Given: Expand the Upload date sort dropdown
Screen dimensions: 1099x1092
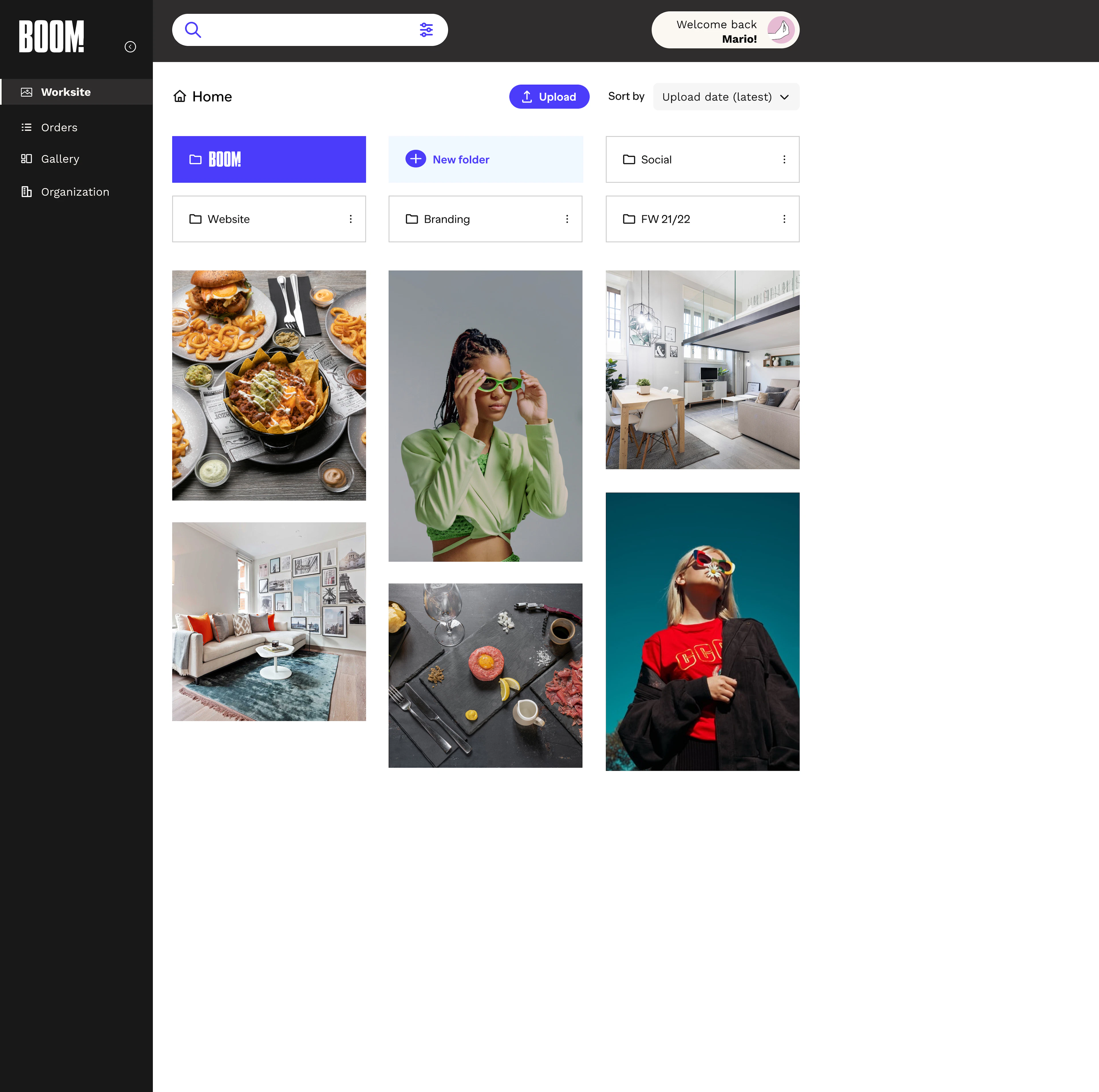Looking at the screenshot, I should pyautogui.click(x=726, y=97).
